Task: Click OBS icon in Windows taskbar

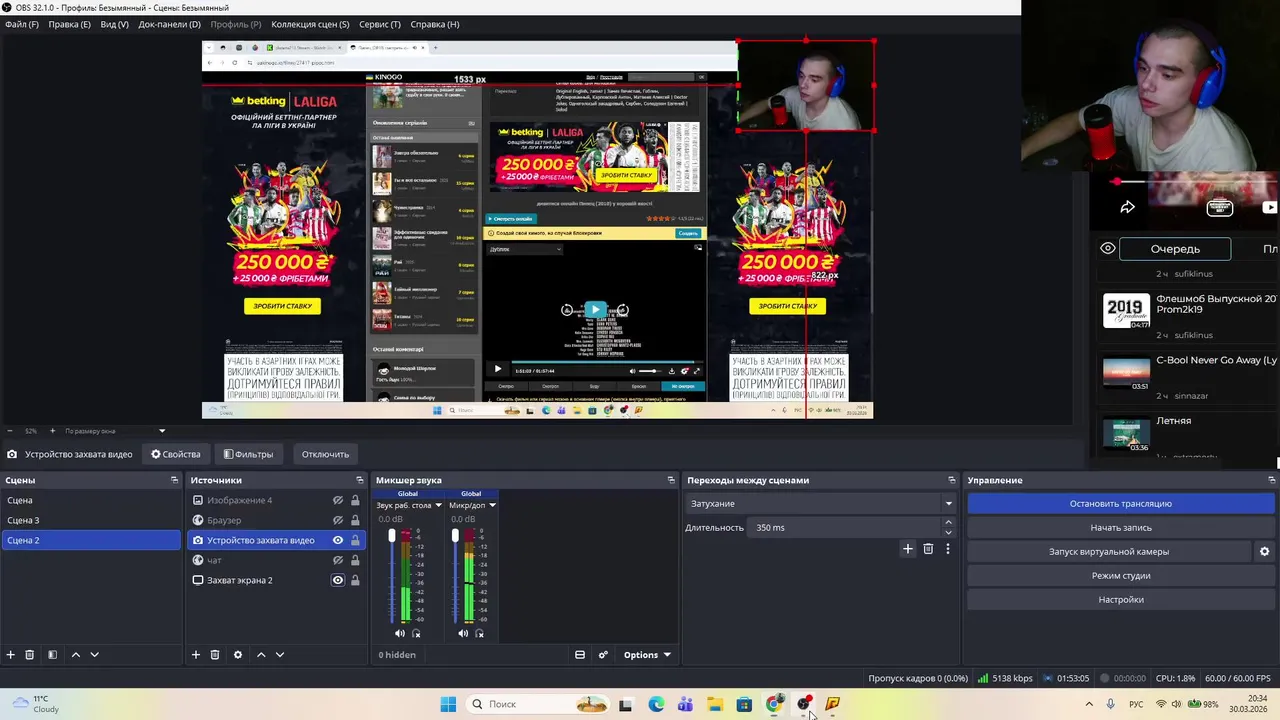Action: coord(803,704)
